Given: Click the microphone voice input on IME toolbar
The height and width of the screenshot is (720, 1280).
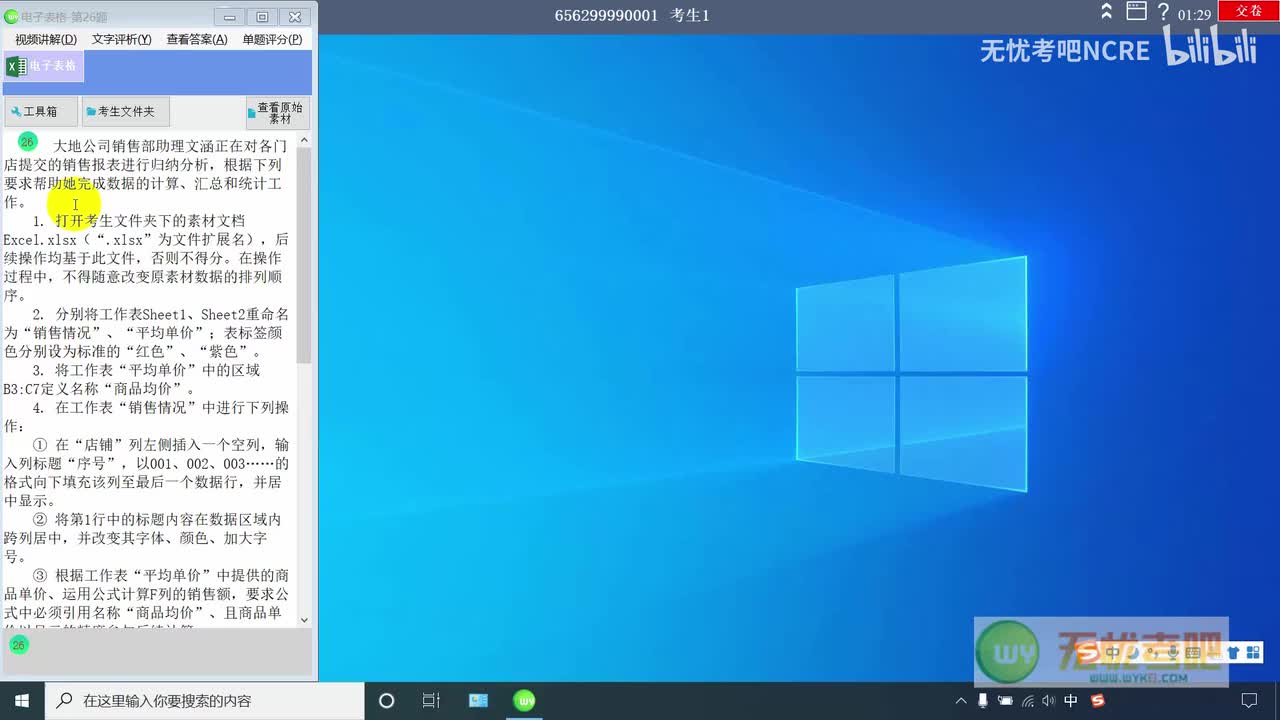Looking at the screenshot, I should pyautogui.click(x=1173, y=653).
